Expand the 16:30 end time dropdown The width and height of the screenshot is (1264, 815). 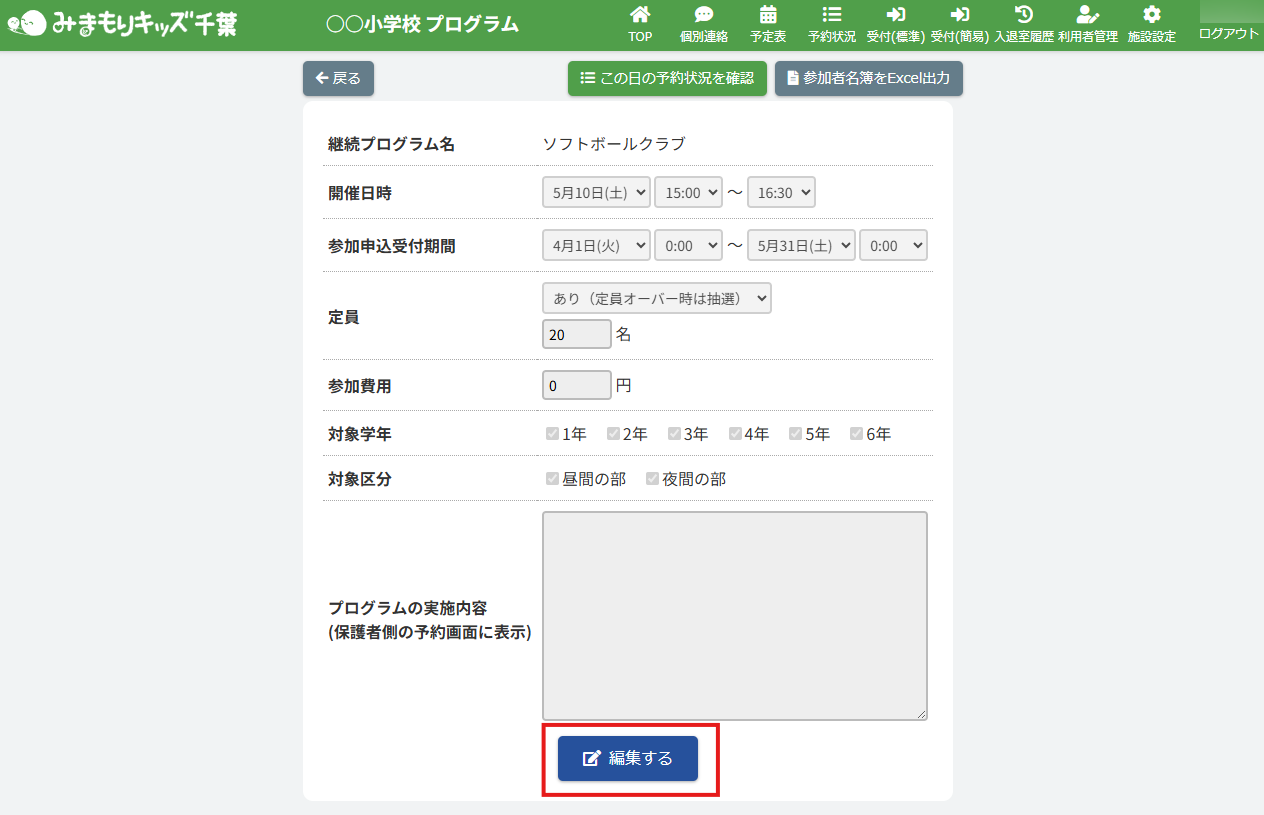pos(781,192)
